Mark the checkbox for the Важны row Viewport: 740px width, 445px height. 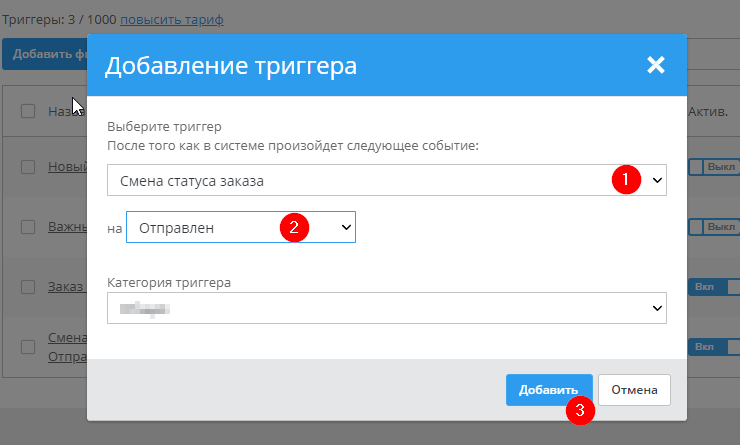pos(28,227)
